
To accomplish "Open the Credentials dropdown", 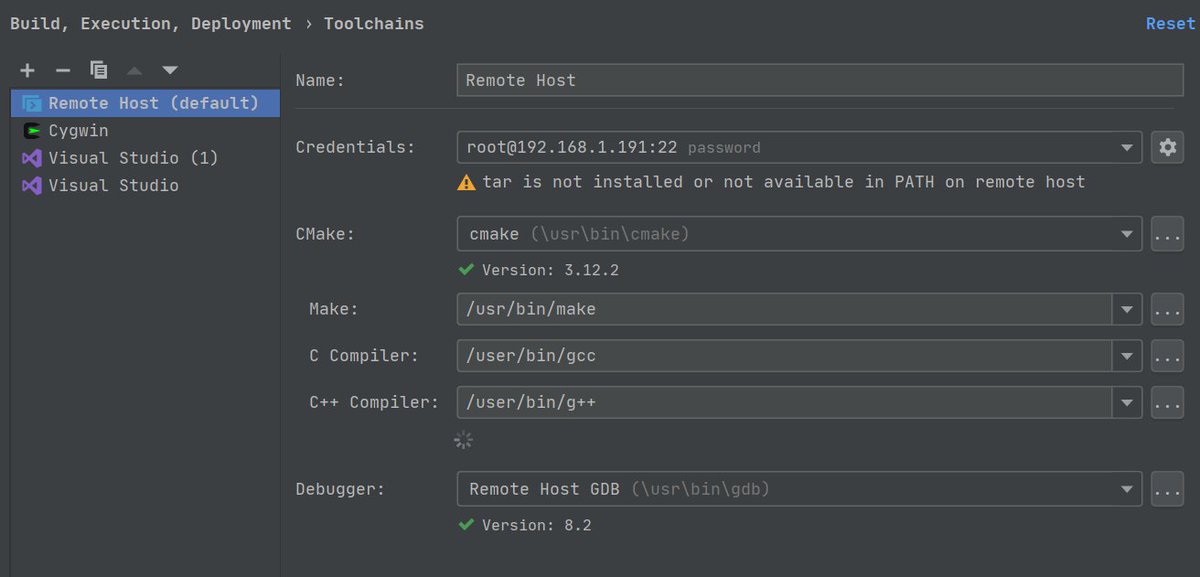I will (799, 147).
